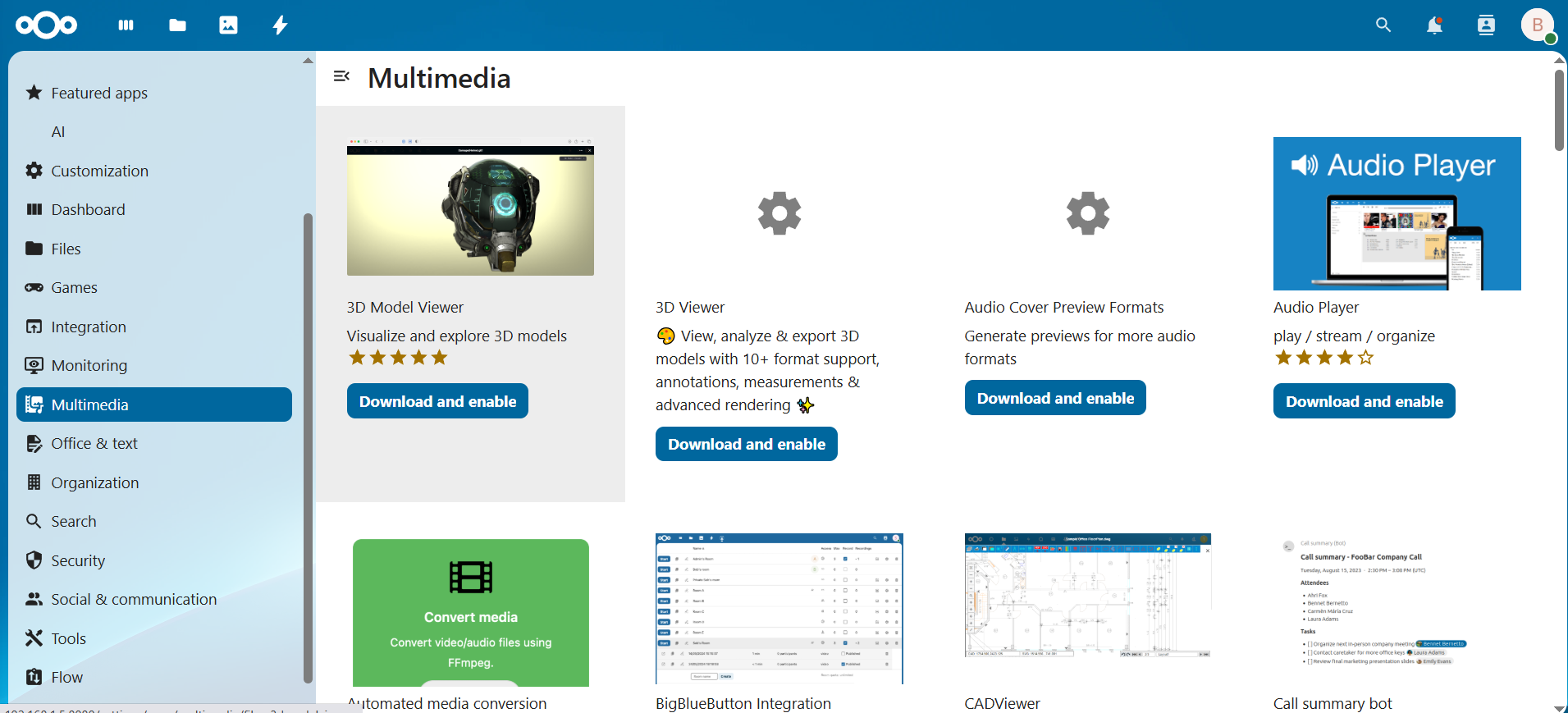Image resolution: width=1568 pixels, height=713 pixels.
Task: Select the Office & text category
Action: pyautogui.click(x=154, y=443)
